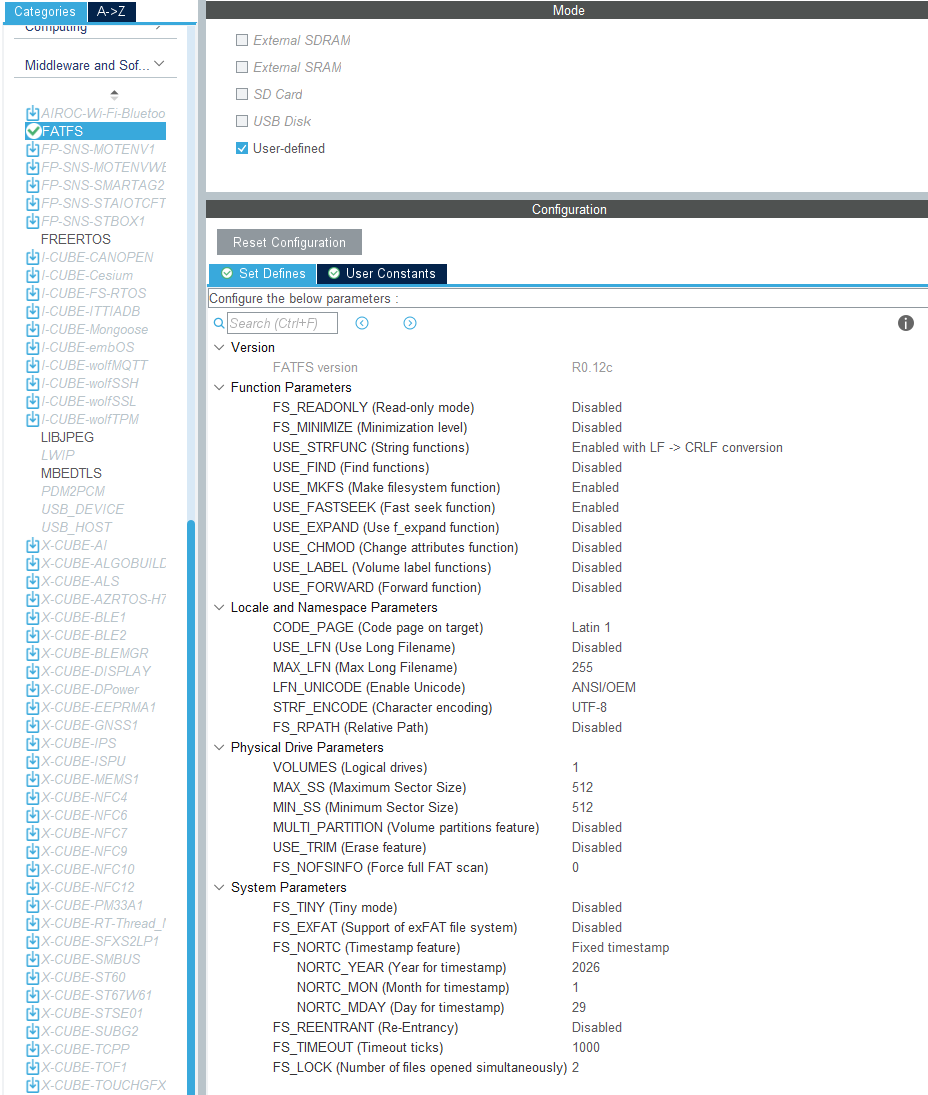Viewport: 928px width, 1095px height.
Task: Toggle the SD Card checkbox
Action: pyautogui.click(x=242, y=94)
